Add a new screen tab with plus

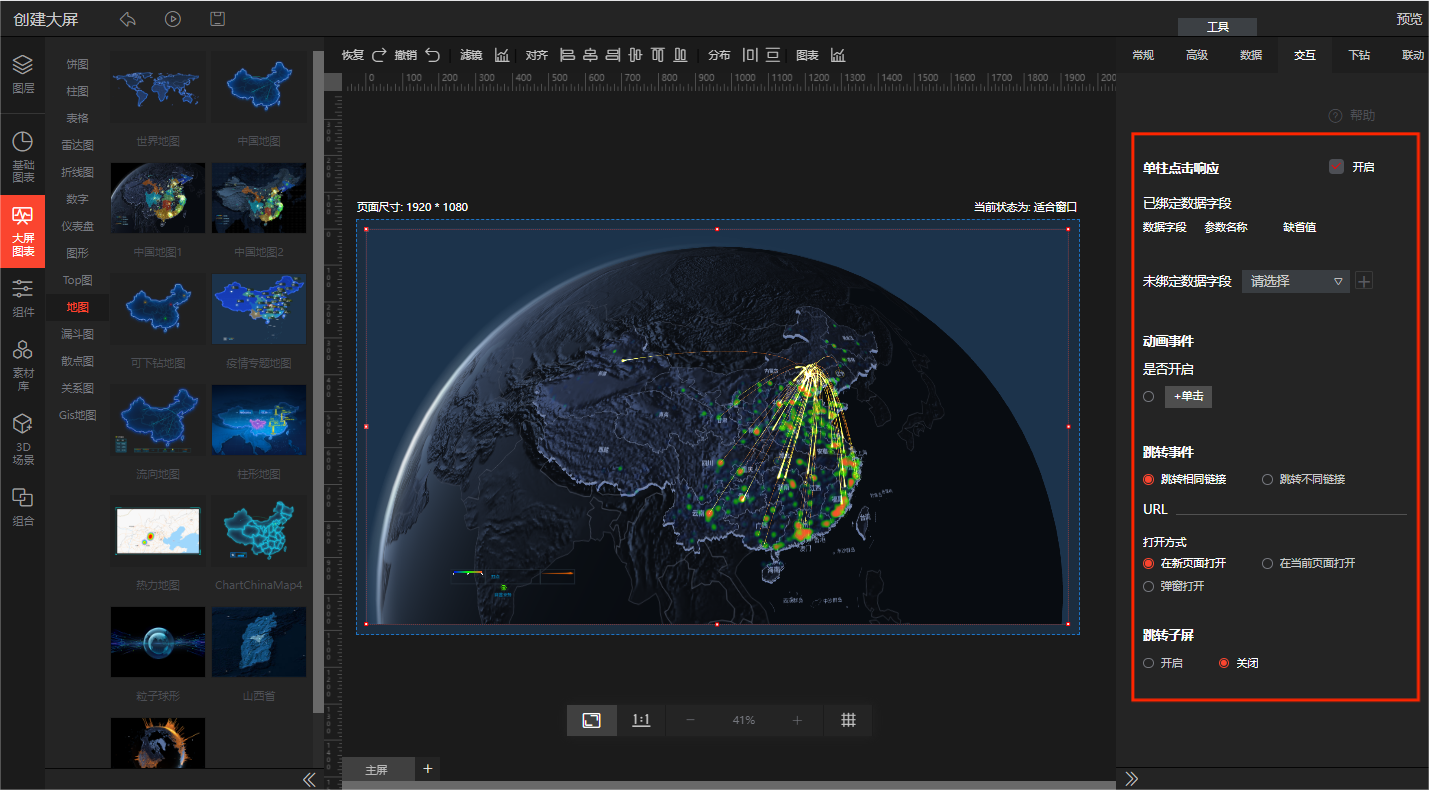tap(428, 768)
